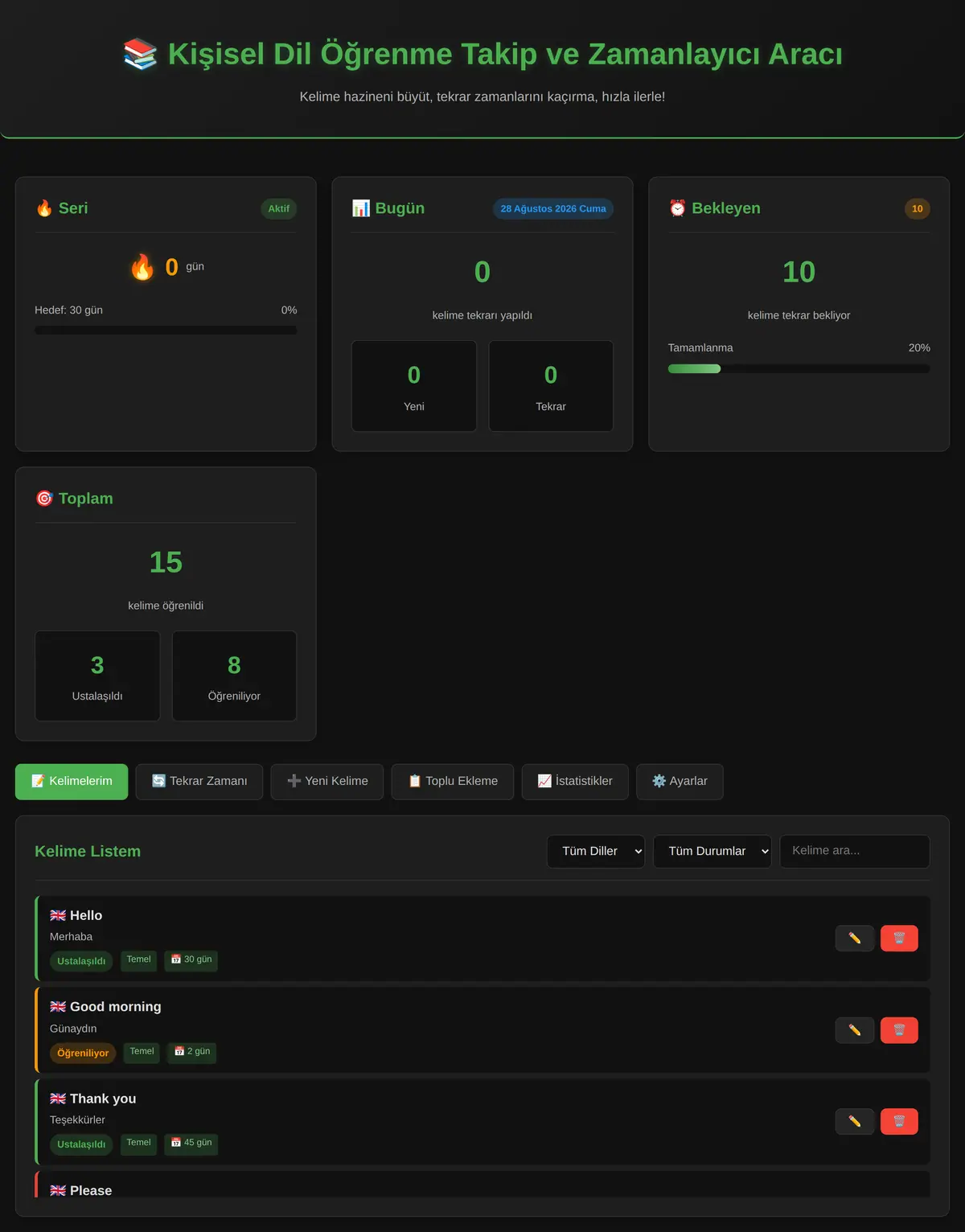This screenshot has height=1232, width=965.
Task: Click the 28 Ağustos 2026 Cuma date badge
Action: pos(553,209)
